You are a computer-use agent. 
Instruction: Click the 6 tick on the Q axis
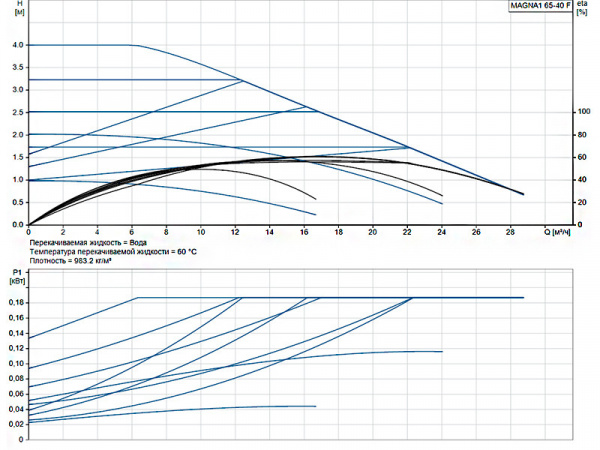coord(132,232)
